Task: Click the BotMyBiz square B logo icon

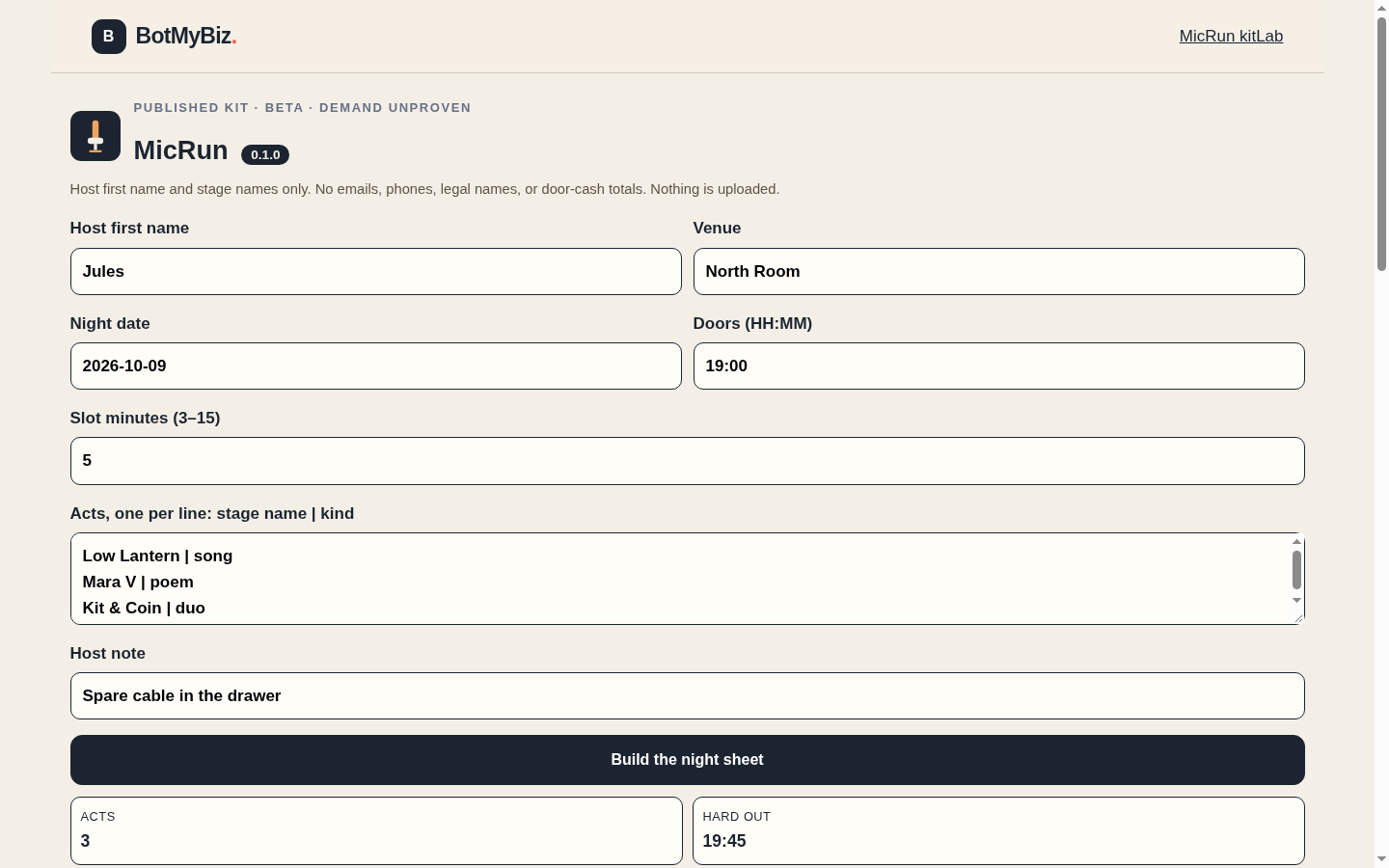Action: pos(109,37)
